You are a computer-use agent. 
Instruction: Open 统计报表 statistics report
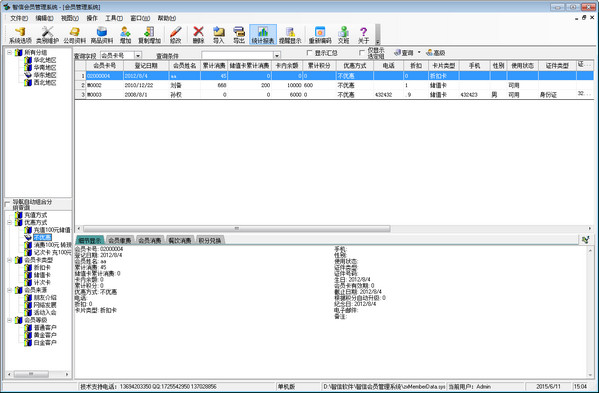(x=263, y=35)
